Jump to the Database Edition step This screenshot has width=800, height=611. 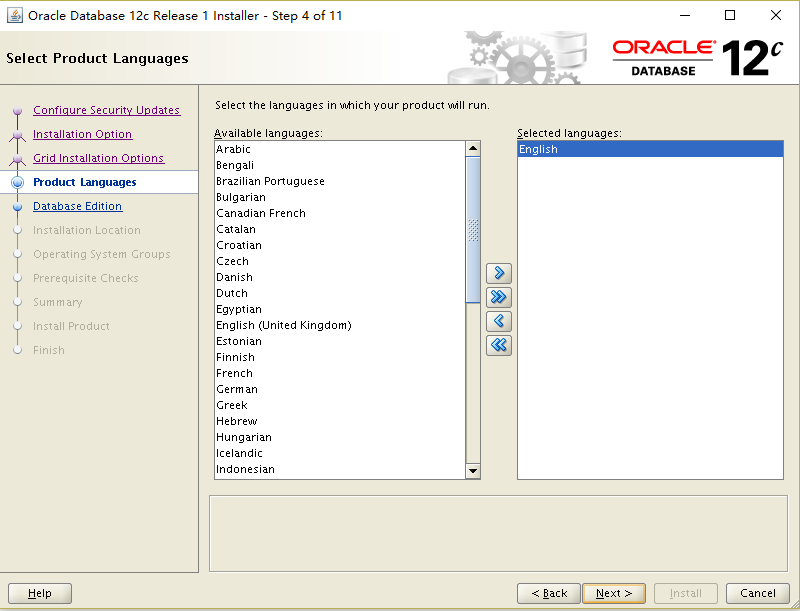pos(78,206)
